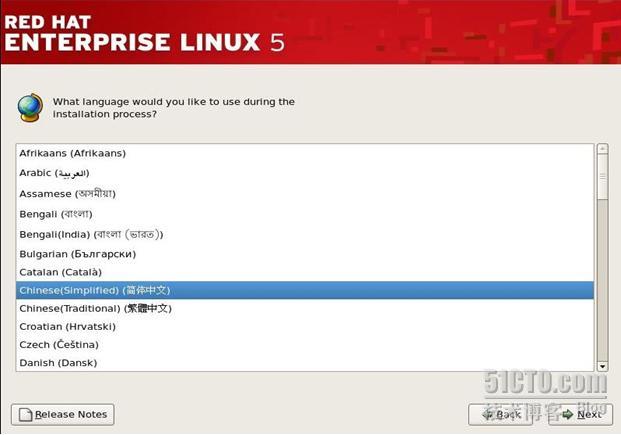
Task: Select Afrikaans (Afrikaans) language
Action: coord(305,154)
